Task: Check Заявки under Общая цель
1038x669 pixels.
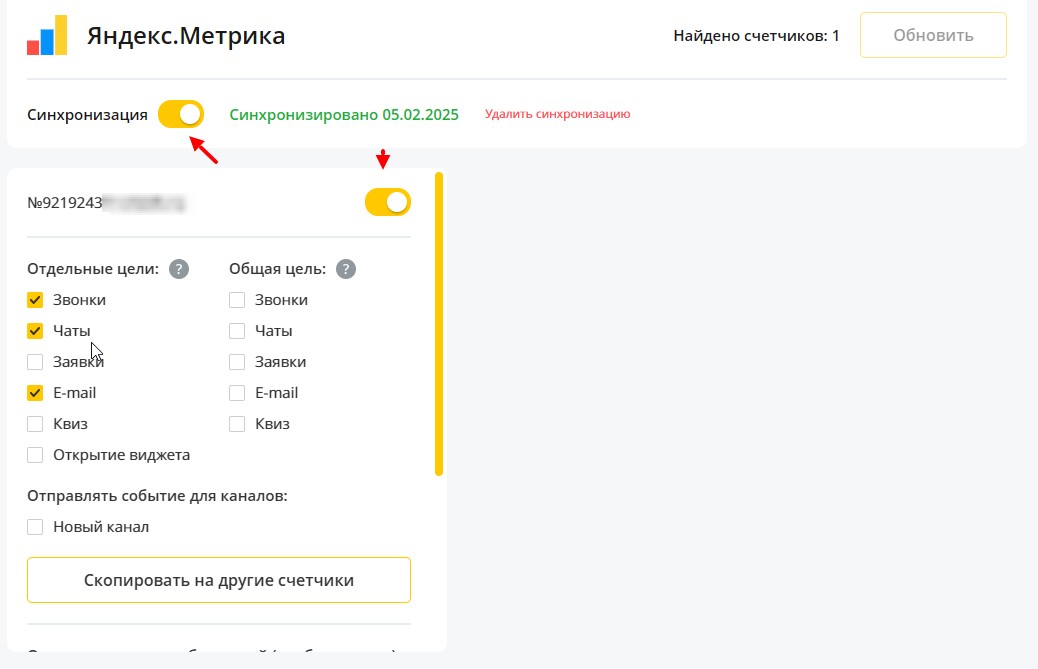Action: [237, 362]
